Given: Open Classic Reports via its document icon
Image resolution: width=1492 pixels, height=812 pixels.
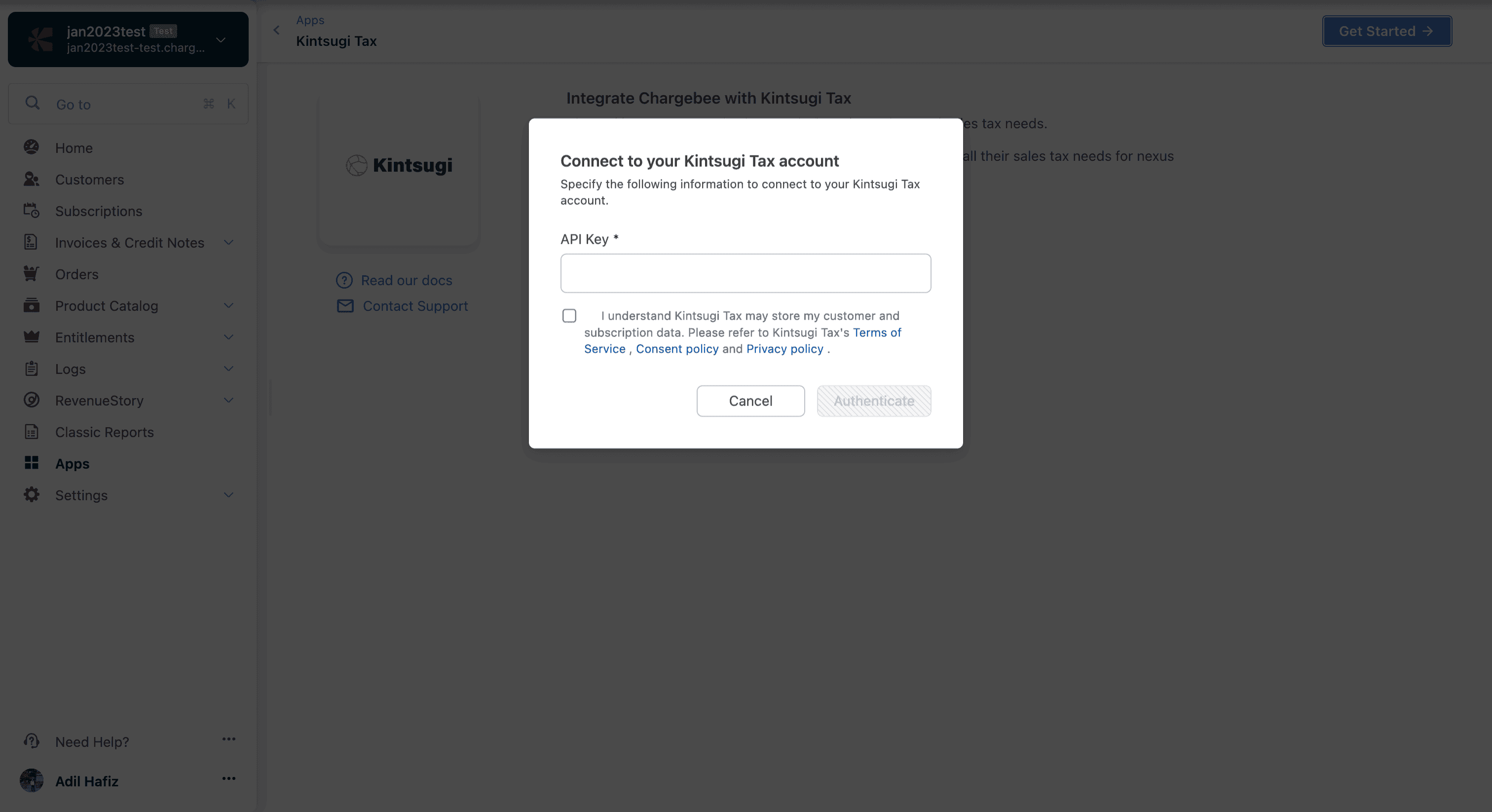Looking at the screenshot, I should [x=32, y=432].
